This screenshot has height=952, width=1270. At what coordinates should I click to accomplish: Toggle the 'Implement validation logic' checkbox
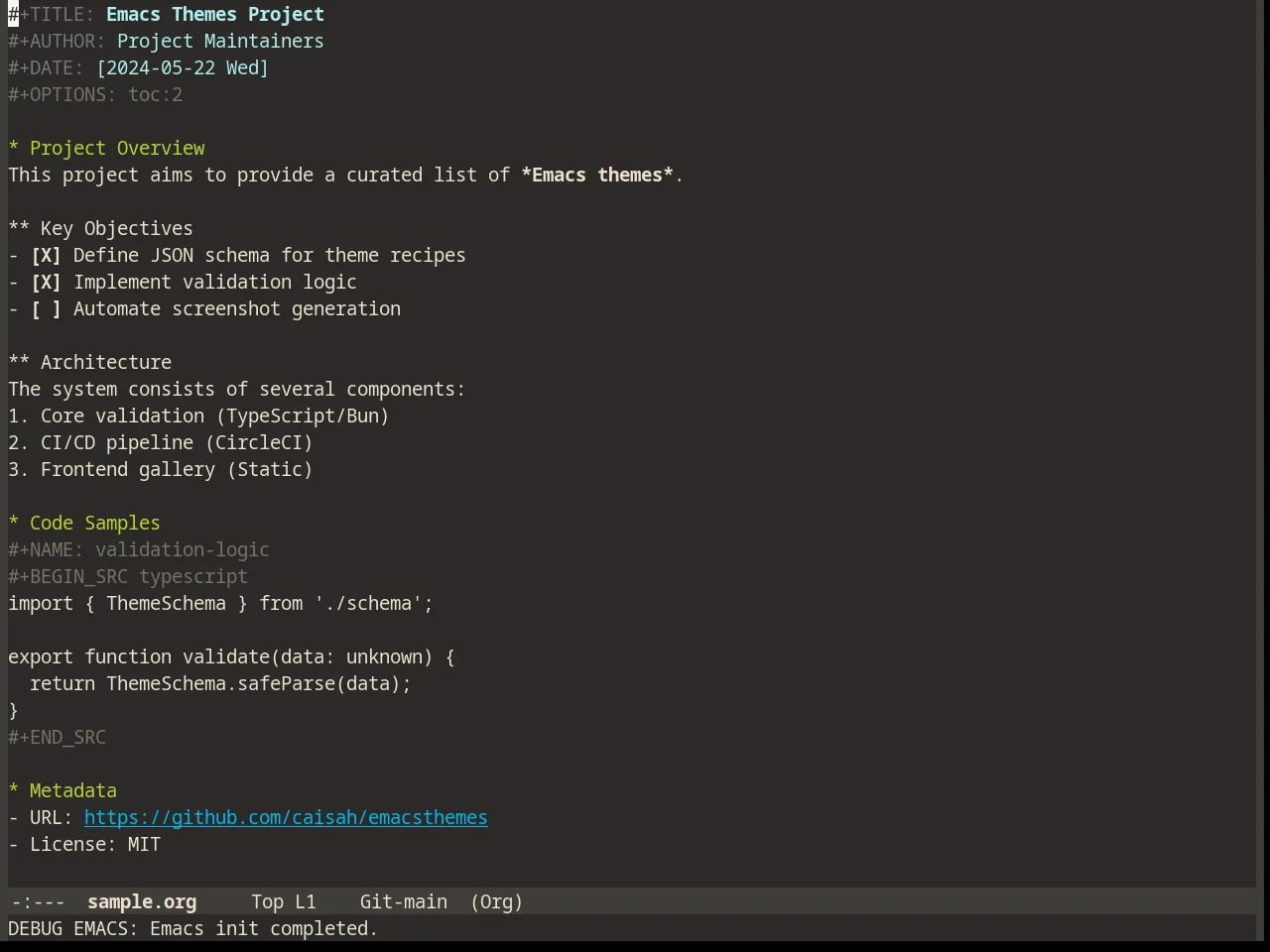click(x=46, y=282)
